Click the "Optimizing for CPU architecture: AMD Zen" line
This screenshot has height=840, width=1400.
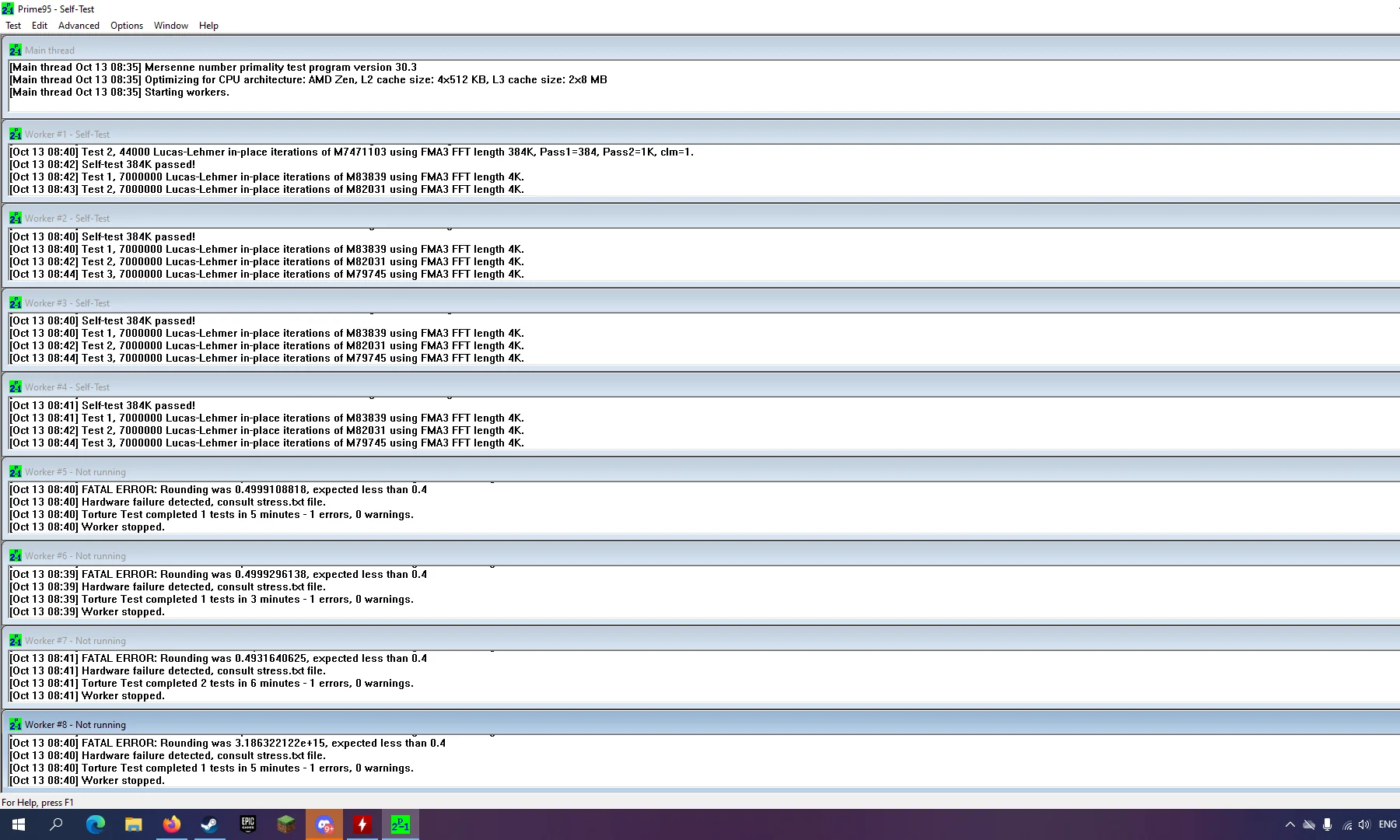pos(308,79)
